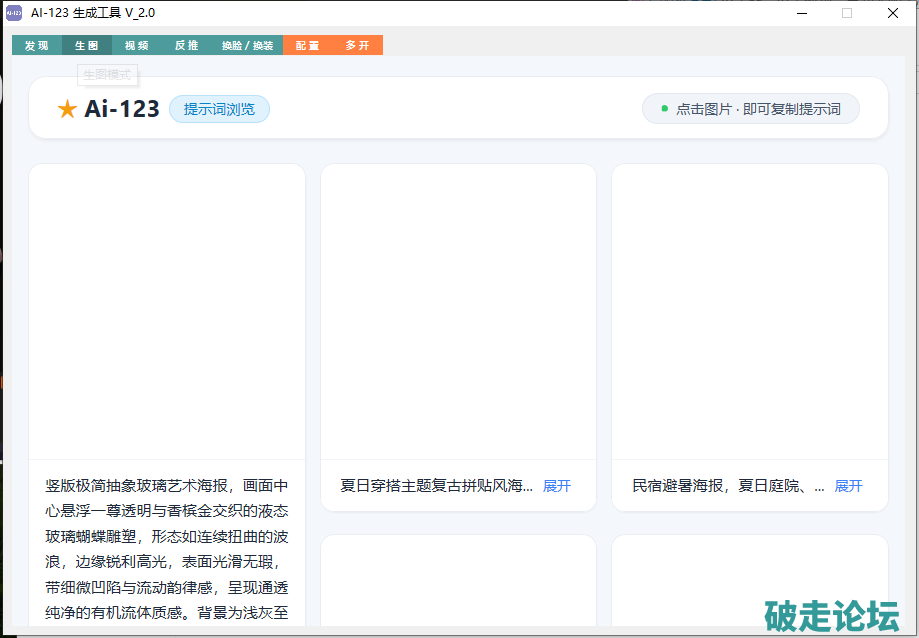Switch to the 生图 tab
919x638 pixels.
[87, 45]
